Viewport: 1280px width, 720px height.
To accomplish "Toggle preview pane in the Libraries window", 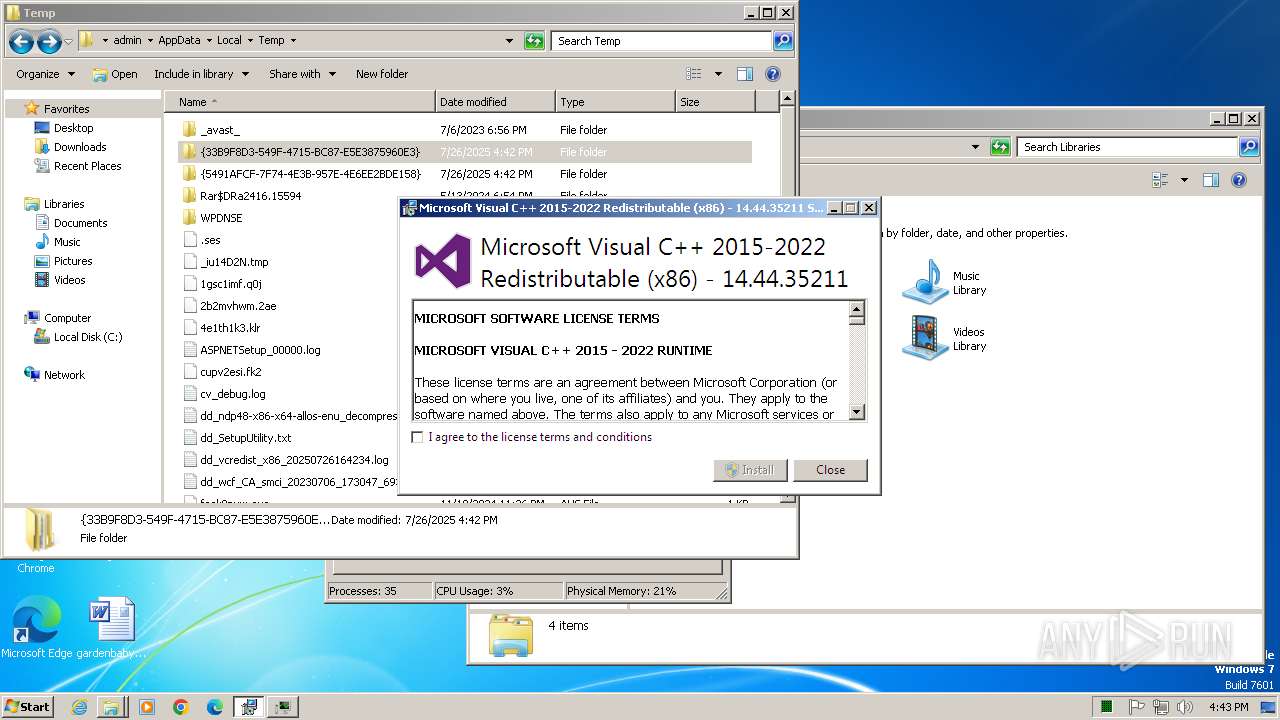I will tap(1211, 180).
